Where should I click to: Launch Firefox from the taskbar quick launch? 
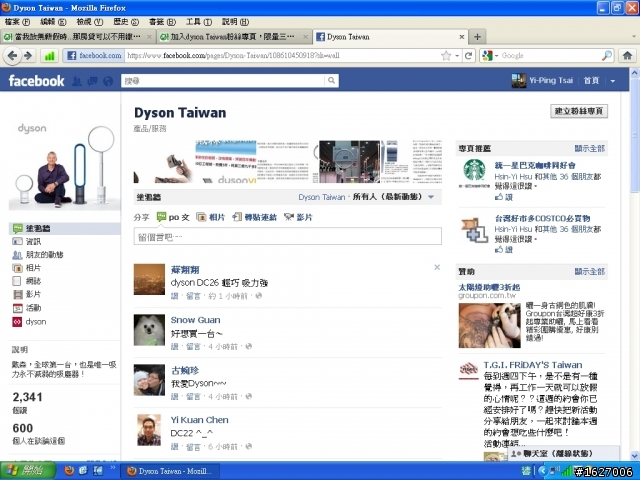point(69,471)
